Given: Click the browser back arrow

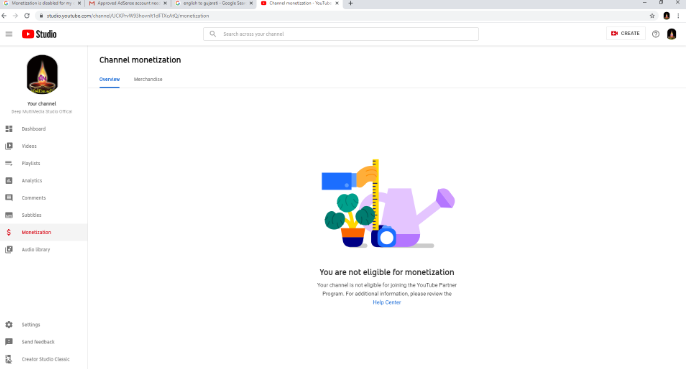Looking at the screenshot, I should click(x=4, y=15).
